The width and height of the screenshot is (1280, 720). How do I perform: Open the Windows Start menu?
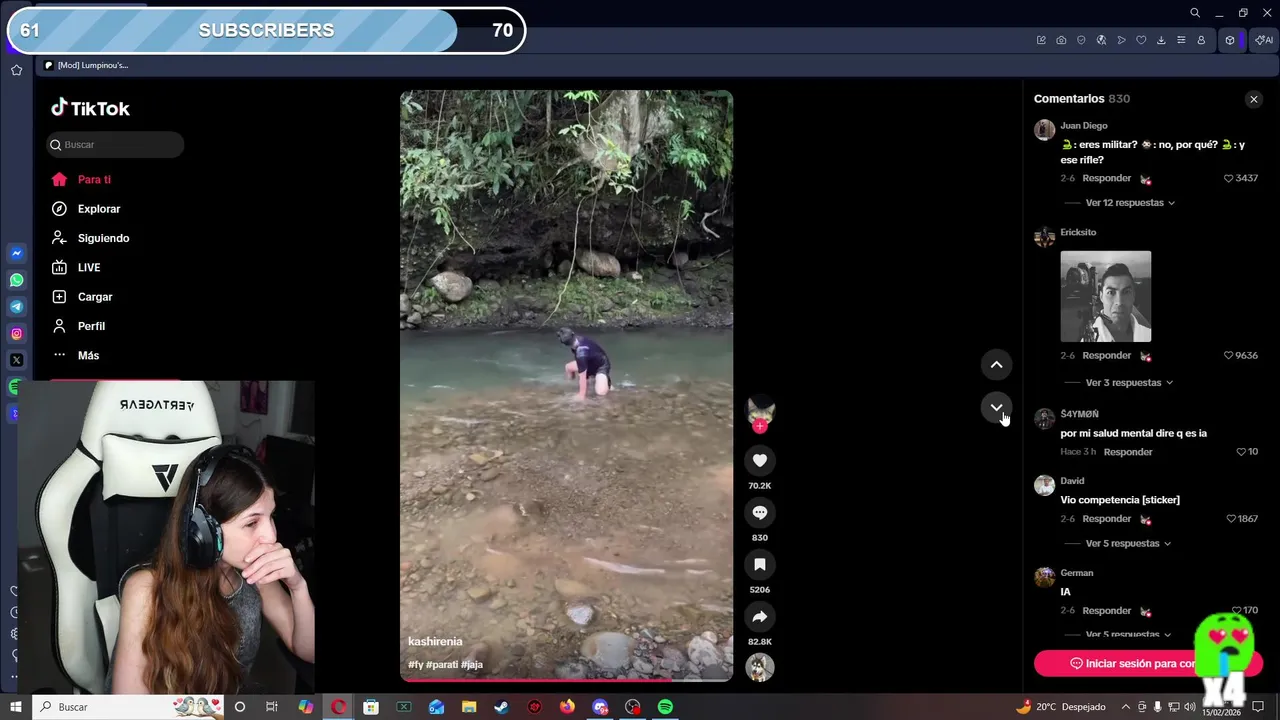pos(16,707)
